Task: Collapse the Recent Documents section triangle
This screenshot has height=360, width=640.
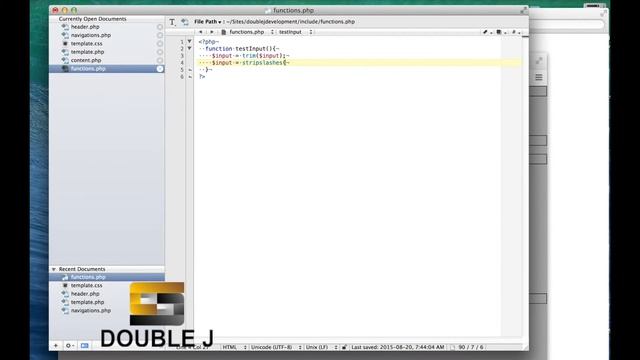Action: tap(53, 269)
